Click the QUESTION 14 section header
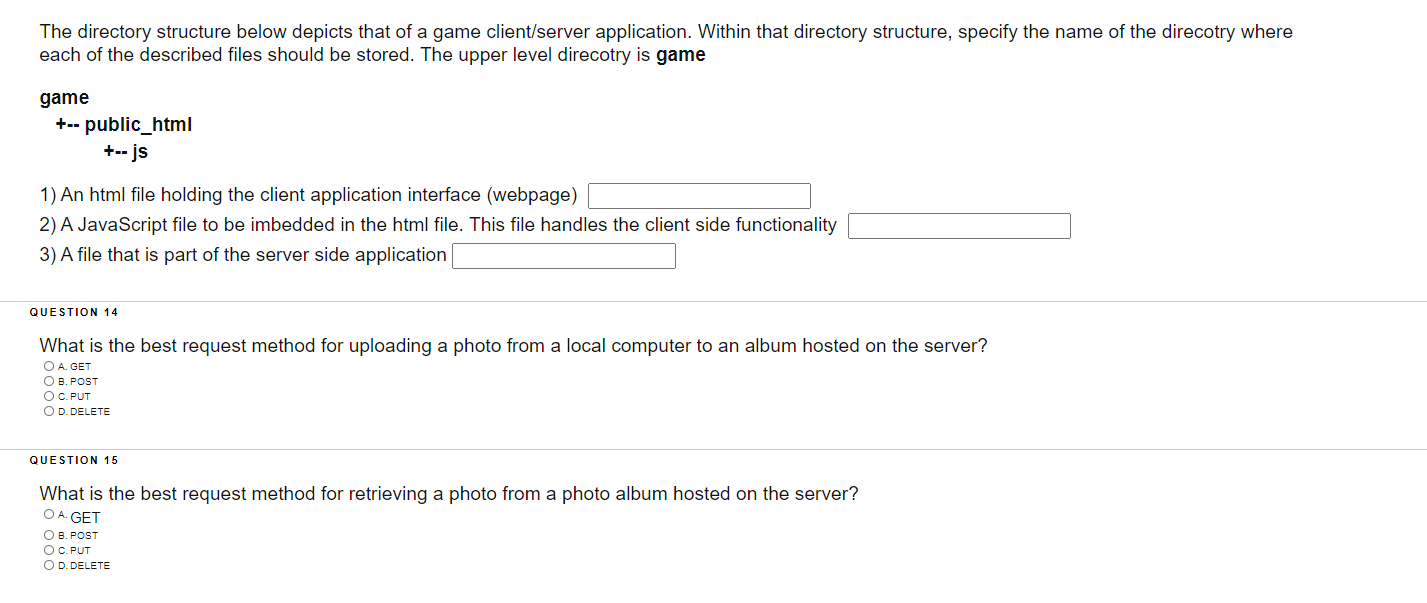The width and height of the screenshot is (1427, 603). pos(74,312)
